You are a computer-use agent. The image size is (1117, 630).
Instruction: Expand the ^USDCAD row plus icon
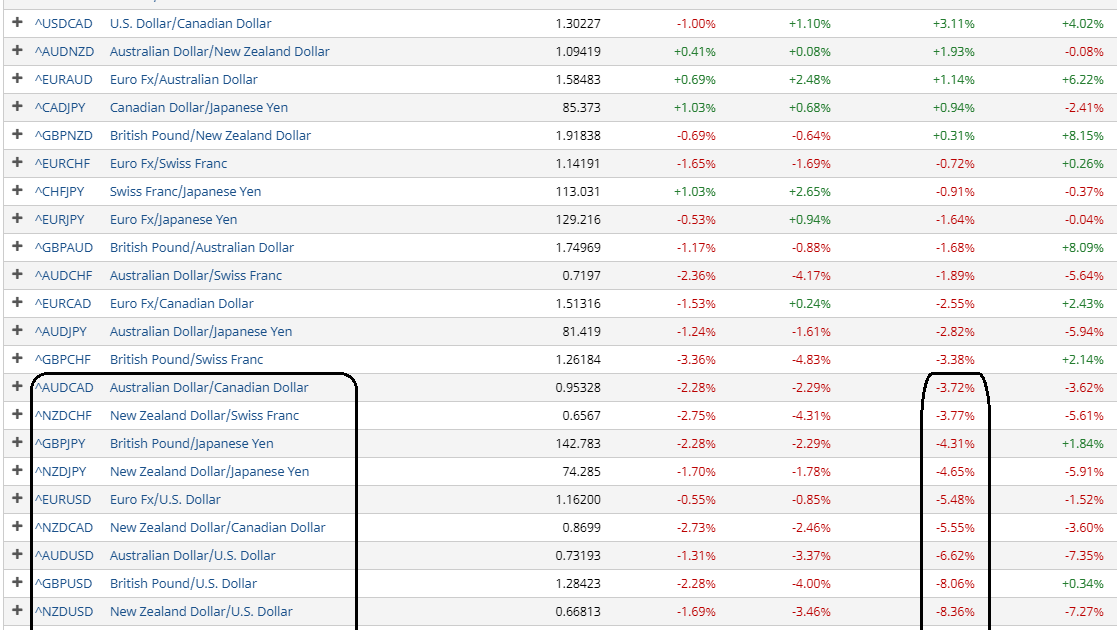17,22
